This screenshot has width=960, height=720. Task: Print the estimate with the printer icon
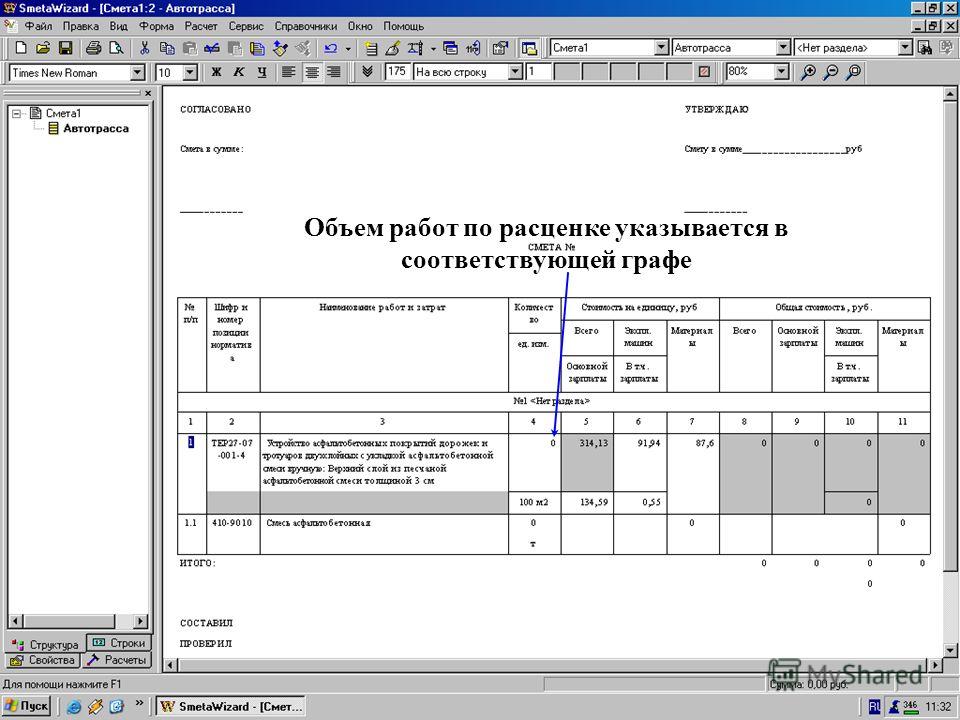(x=94, y=48)
